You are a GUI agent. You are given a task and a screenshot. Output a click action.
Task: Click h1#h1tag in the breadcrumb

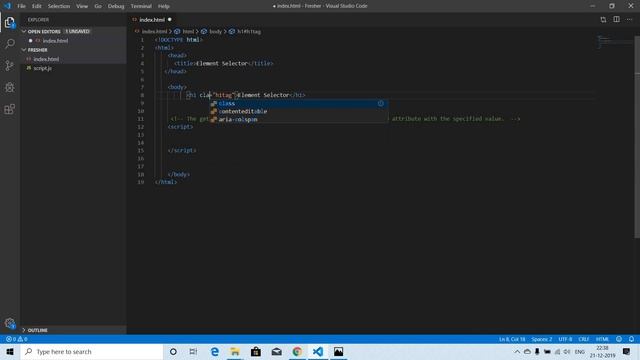click(x=249, y=31)
